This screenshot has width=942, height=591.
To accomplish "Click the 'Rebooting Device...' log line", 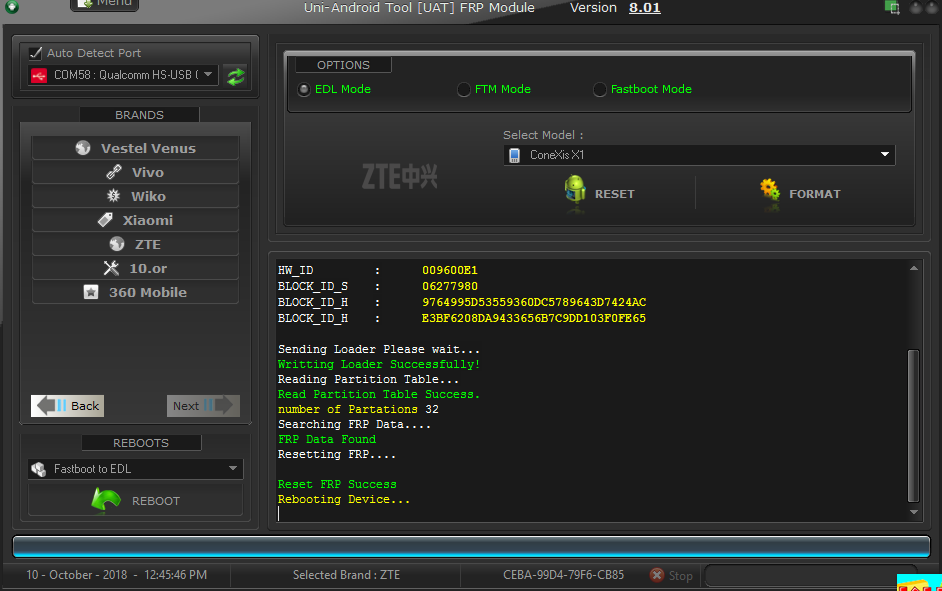I will click(344, 499).
